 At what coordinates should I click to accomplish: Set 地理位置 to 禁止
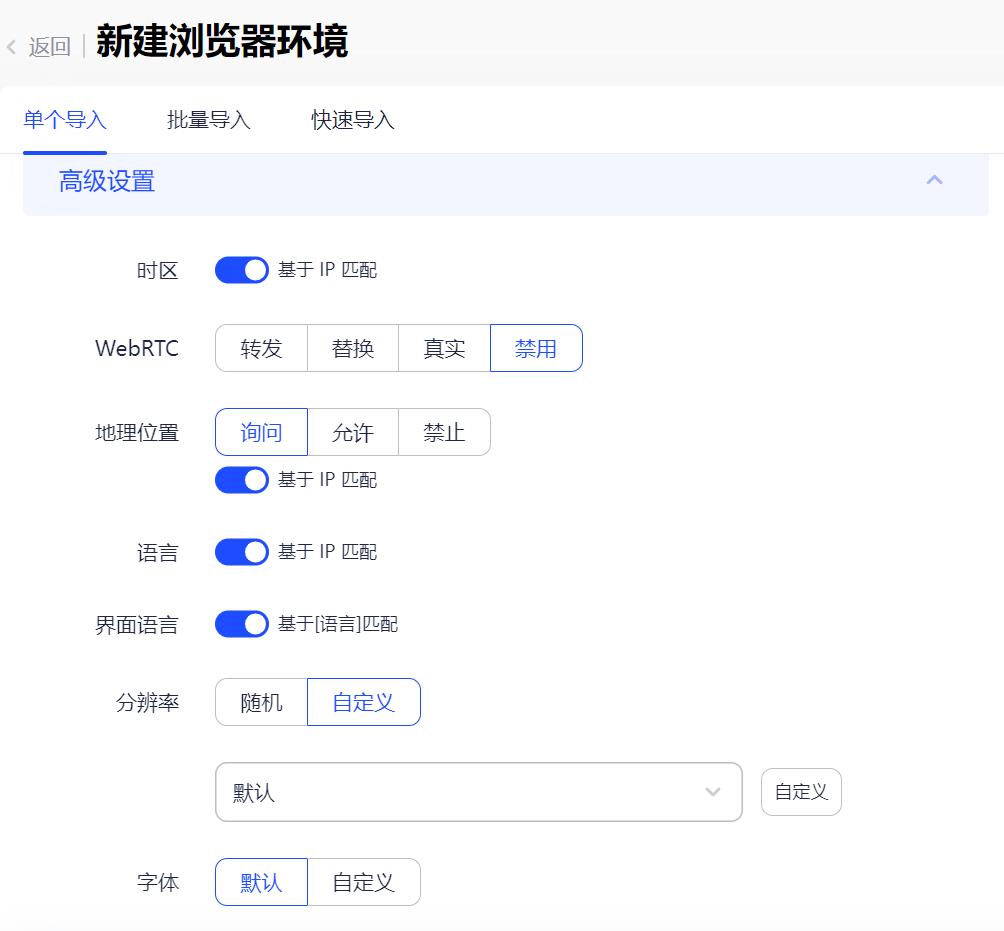[x=444, y=432]
